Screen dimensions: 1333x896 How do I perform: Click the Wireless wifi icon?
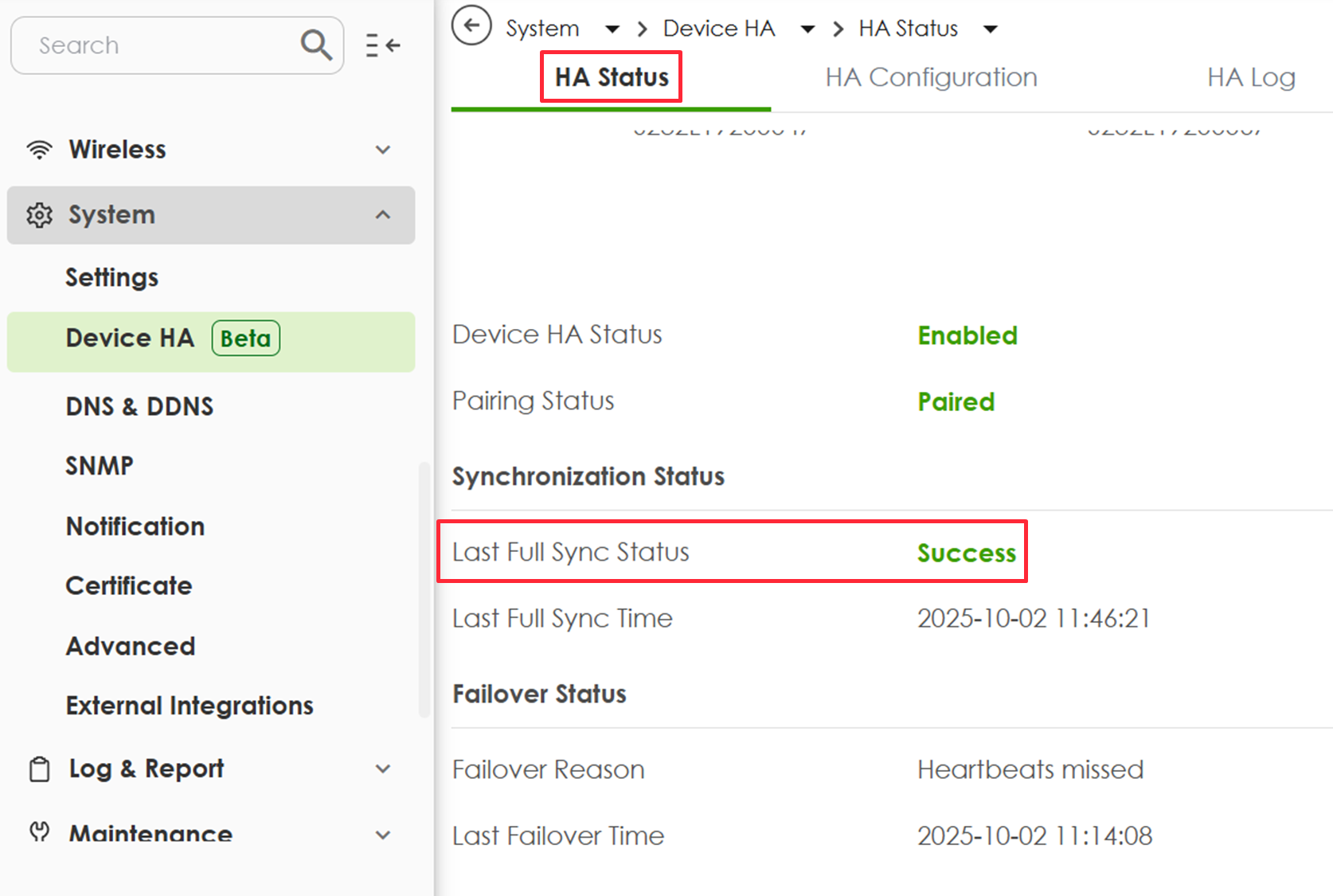click(39, 150)
